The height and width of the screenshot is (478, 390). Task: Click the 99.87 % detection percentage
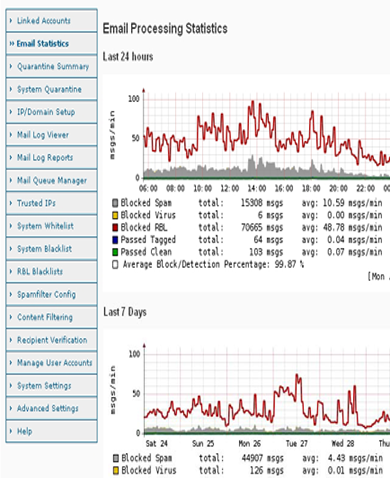pos(289,265)
